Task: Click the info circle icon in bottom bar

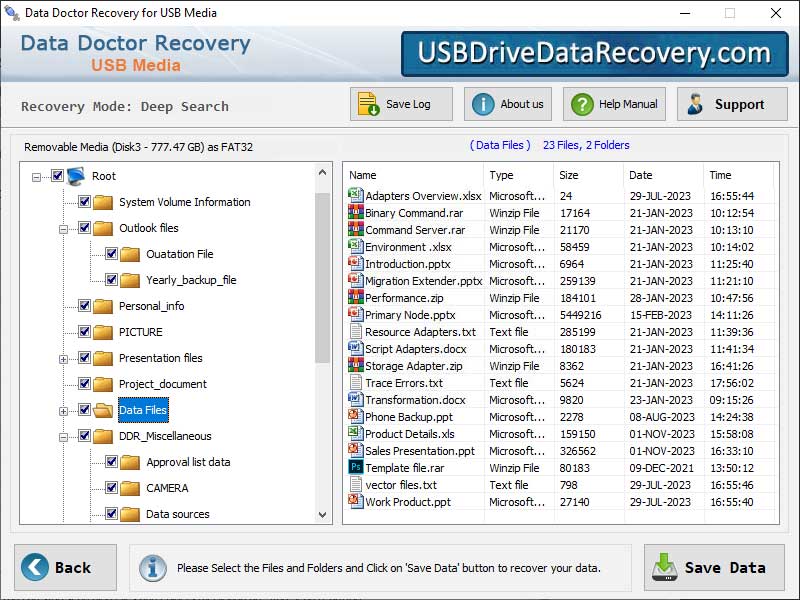Action: pos(152,568)
